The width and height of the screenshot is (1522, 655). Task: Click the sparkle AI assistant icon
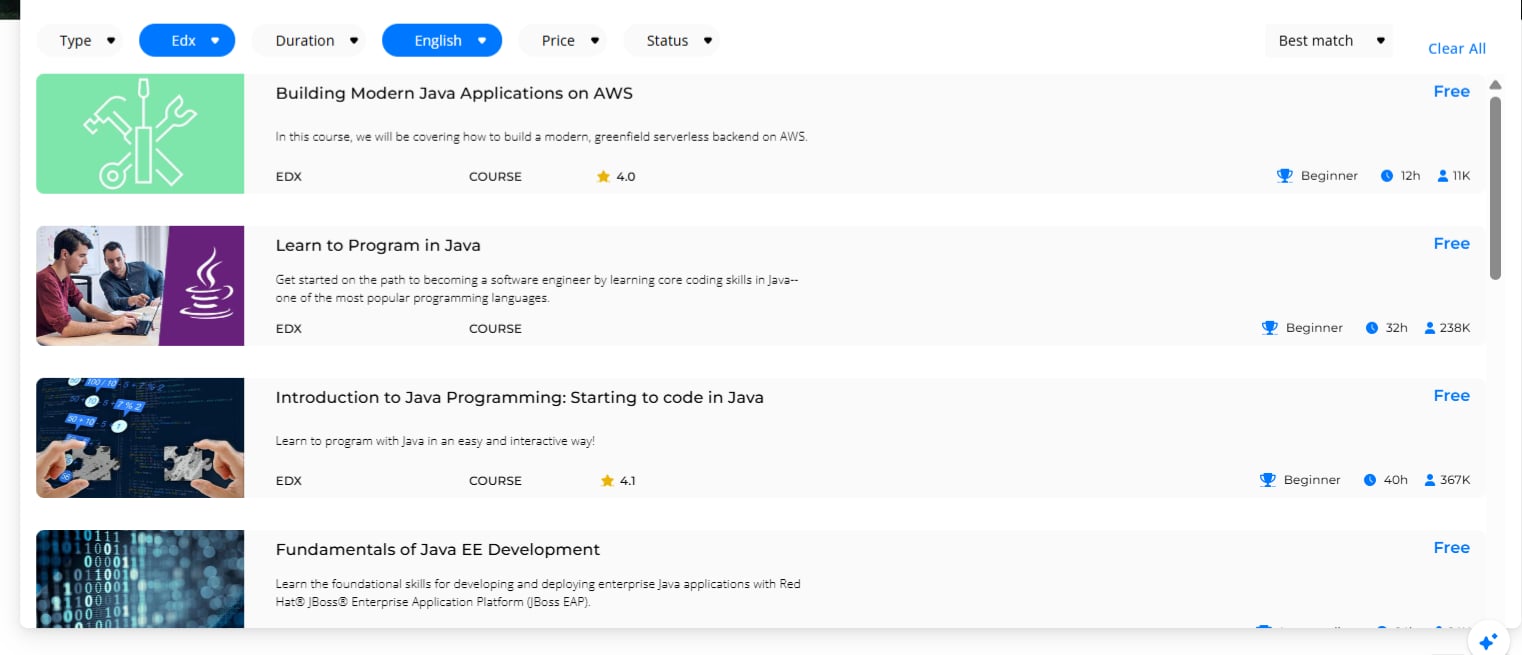[1488, 640]
